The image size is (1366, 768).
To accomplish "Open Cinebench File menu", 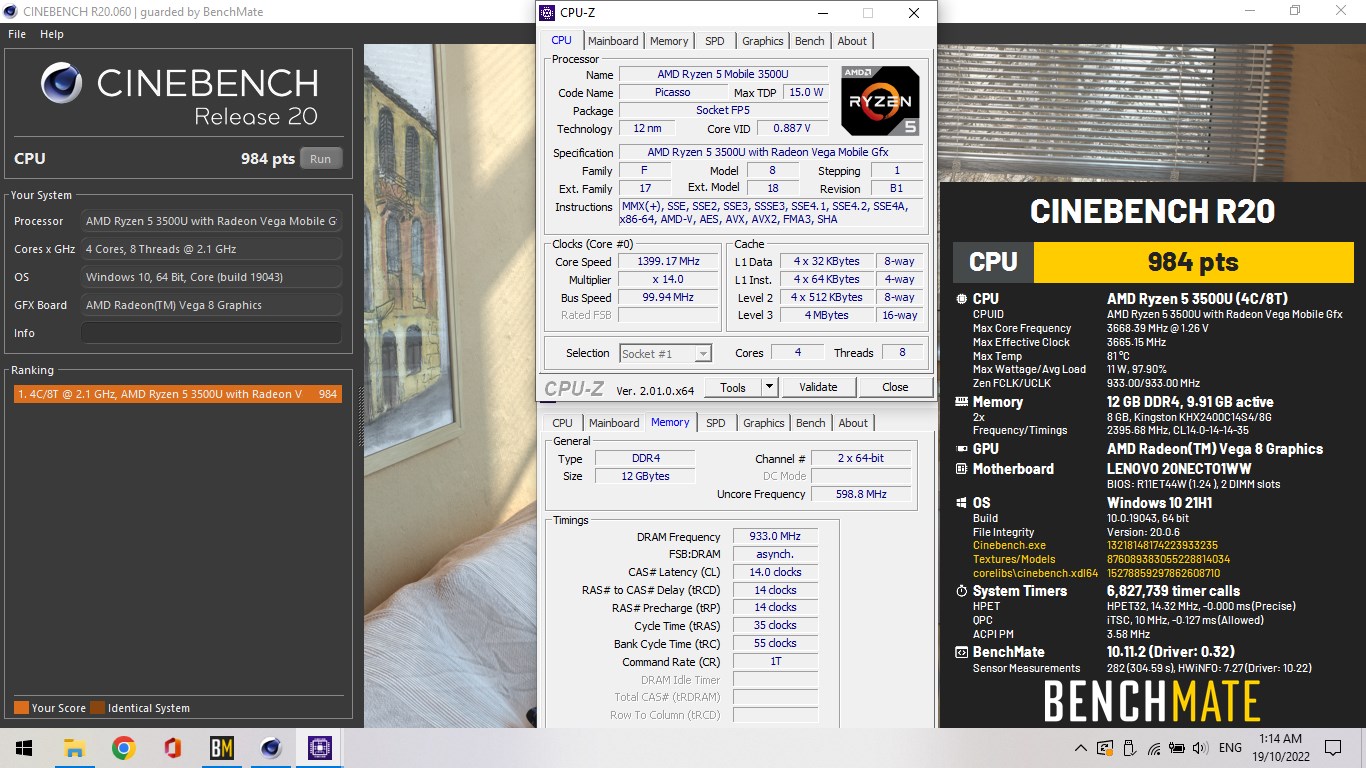I will [17, 34].
